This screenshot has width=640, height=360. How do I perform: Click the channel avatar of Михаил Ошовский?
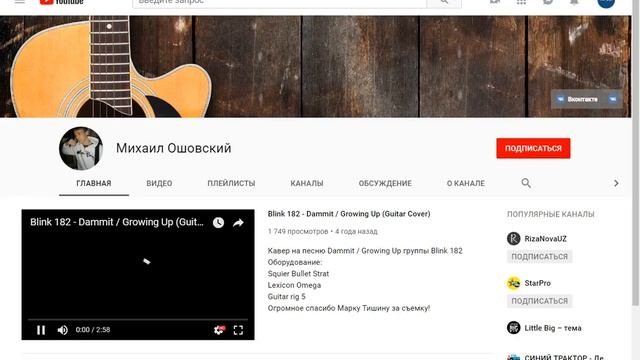(x=81, y=148)
